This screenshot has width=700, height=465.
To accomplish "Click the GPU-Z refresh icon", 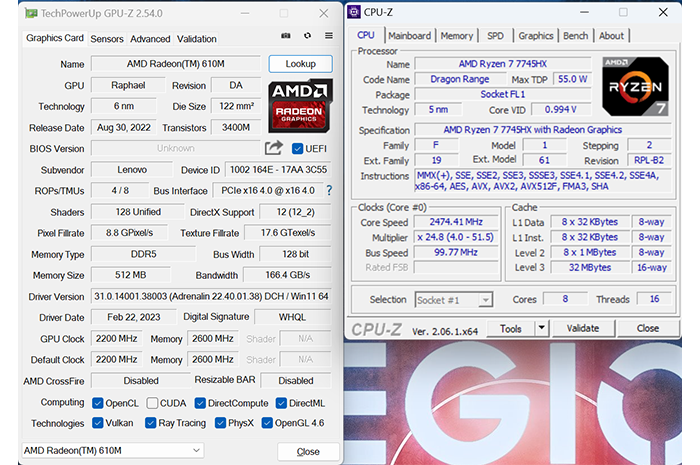I will pyautogui.click(x=308, y=36).
